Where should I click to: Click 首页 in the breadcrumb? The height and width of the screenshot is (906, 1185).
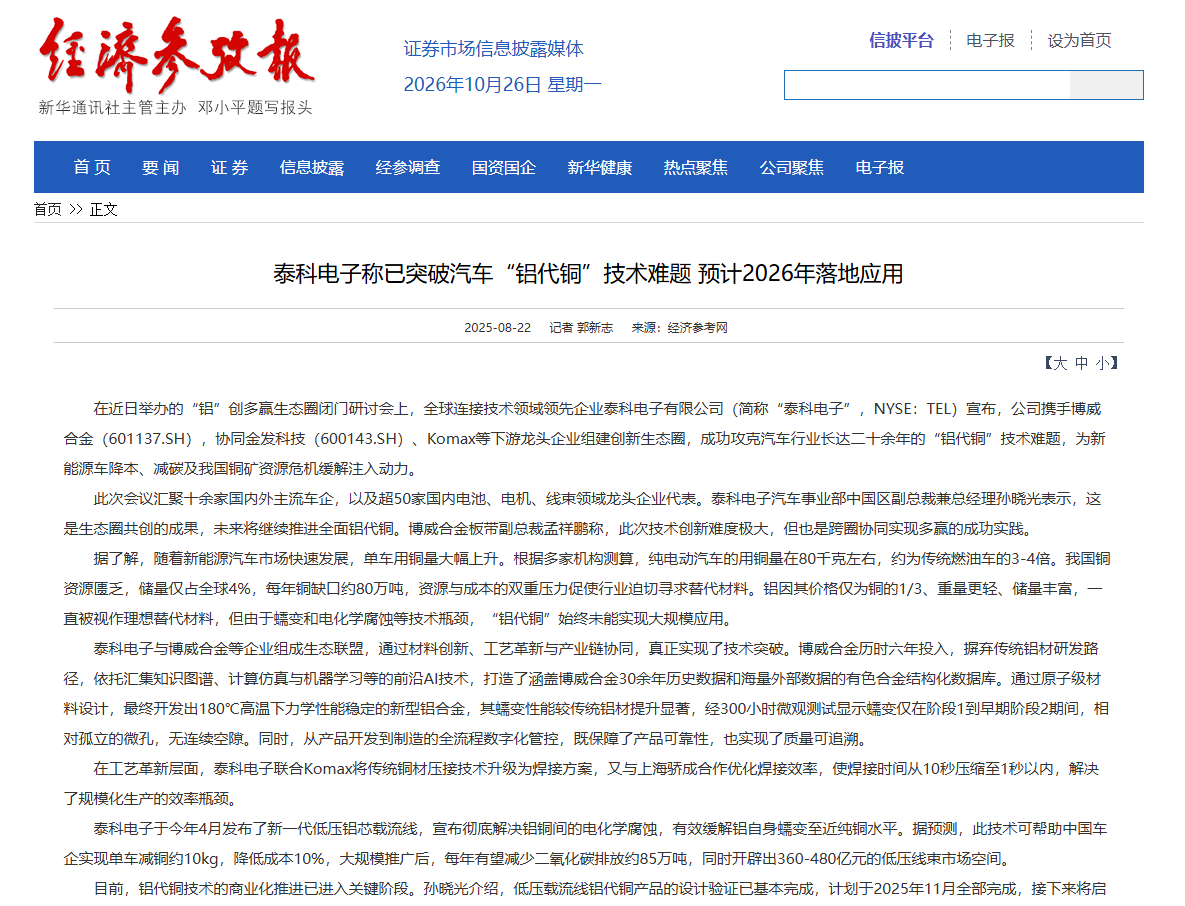click(48, 209)
